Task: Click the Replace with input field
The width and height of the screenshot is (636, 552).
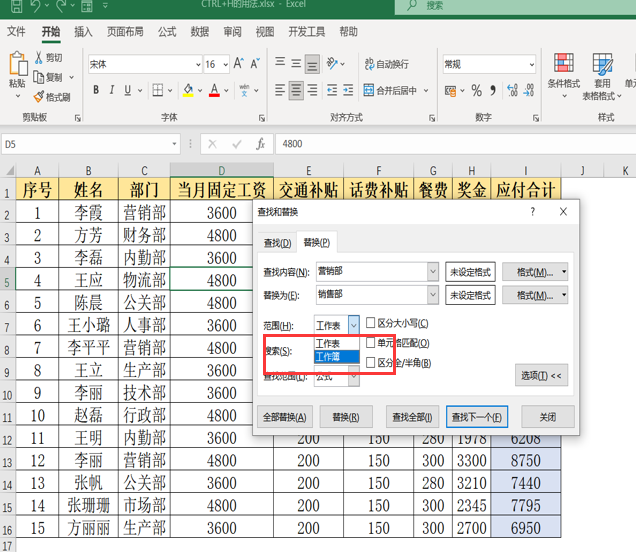Action: tap(372, 295)
